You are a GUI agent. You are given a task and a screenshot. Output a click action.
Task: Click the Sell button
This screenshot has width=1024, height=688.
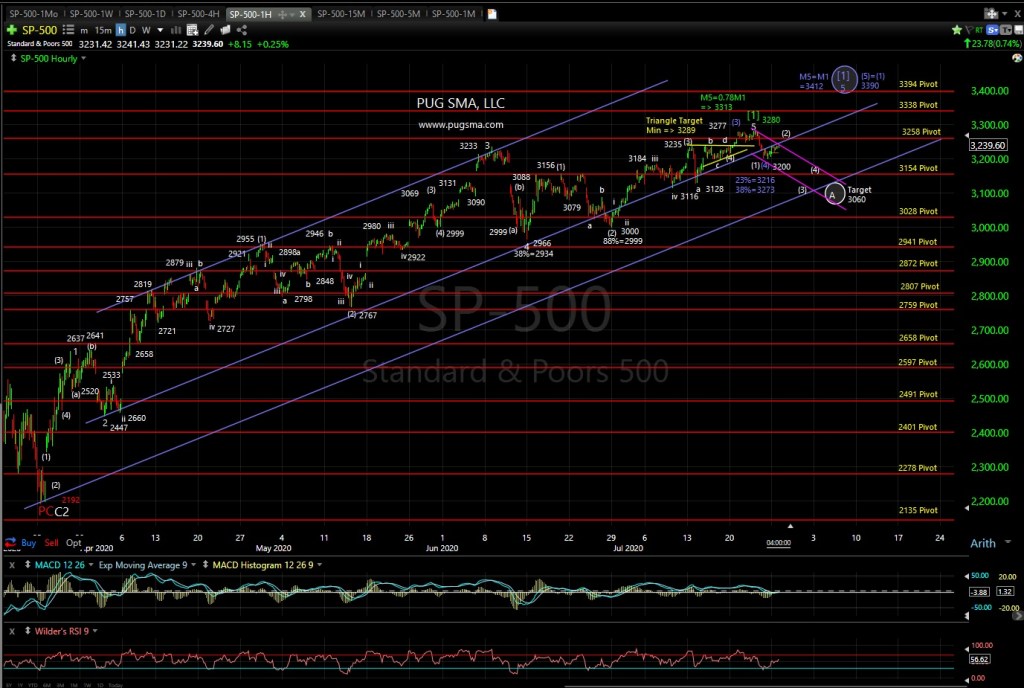pyautogui.click(x=52, y=543)
